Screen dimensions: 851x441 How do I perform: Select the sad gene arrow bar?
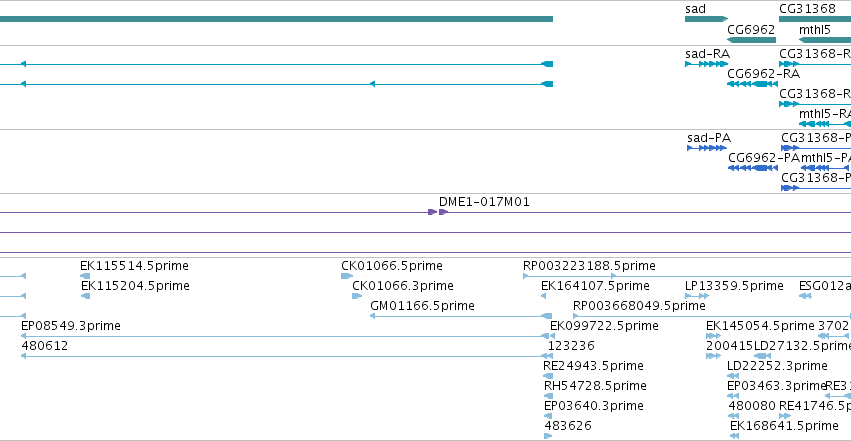click(706, 19)
